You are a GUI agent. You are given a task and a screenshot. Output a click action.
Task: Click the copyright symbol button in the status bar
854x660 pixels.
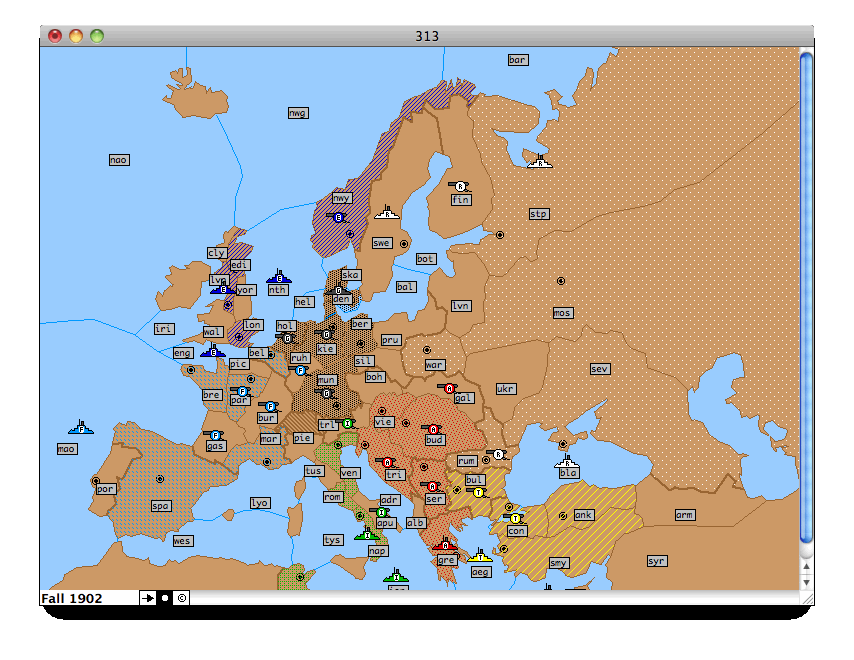[x=182, y=598]
